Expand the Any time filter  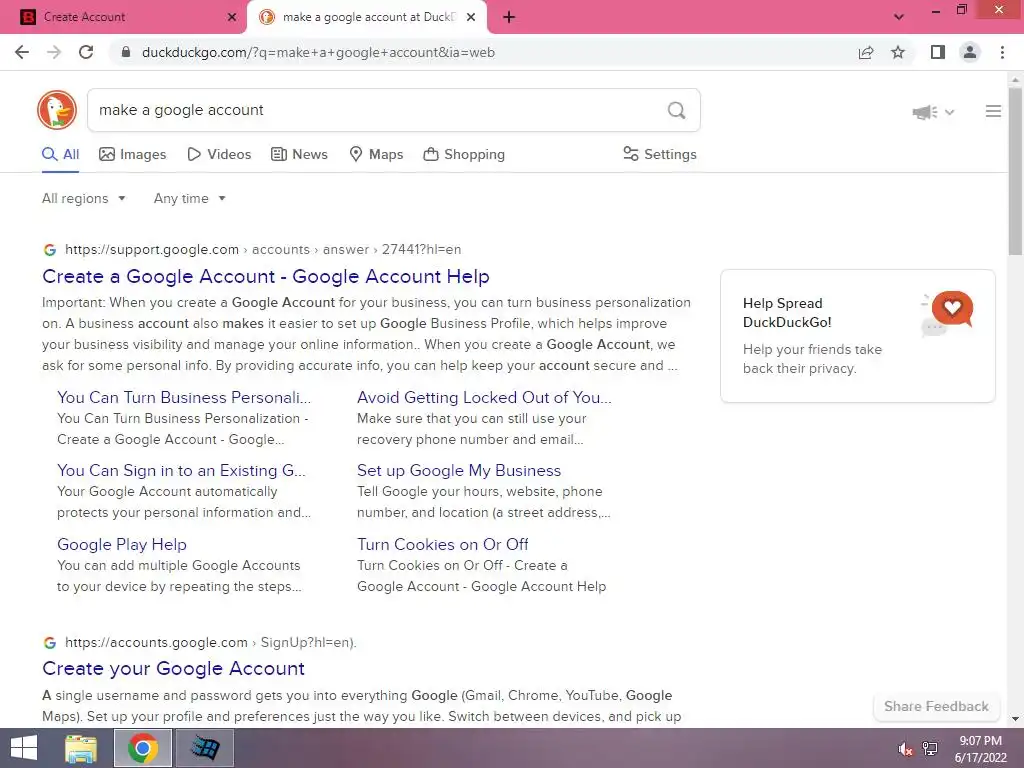[189, 199]
